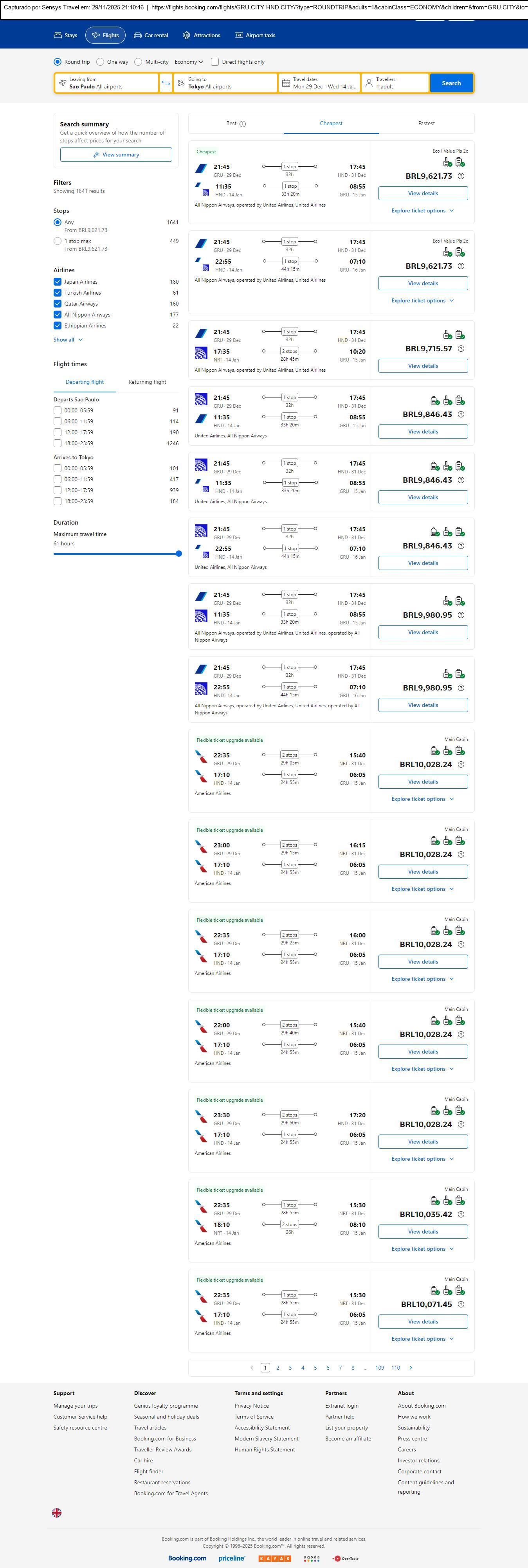
Task: Click the help icon beside BRL9,715.57 price
Action: pyautogui.click(x=461, y=349)
